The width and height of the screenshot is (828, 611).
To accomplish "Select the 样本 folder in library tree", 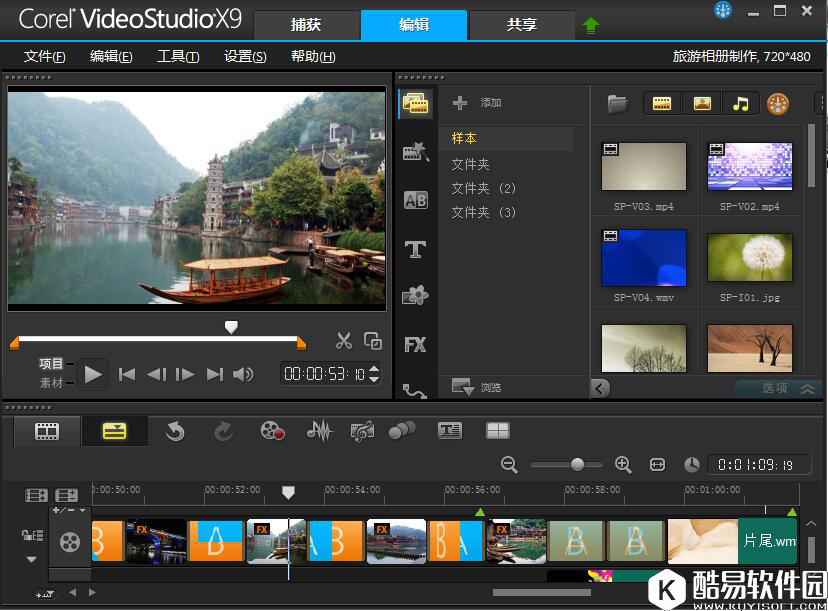I will tap(464, 139).
